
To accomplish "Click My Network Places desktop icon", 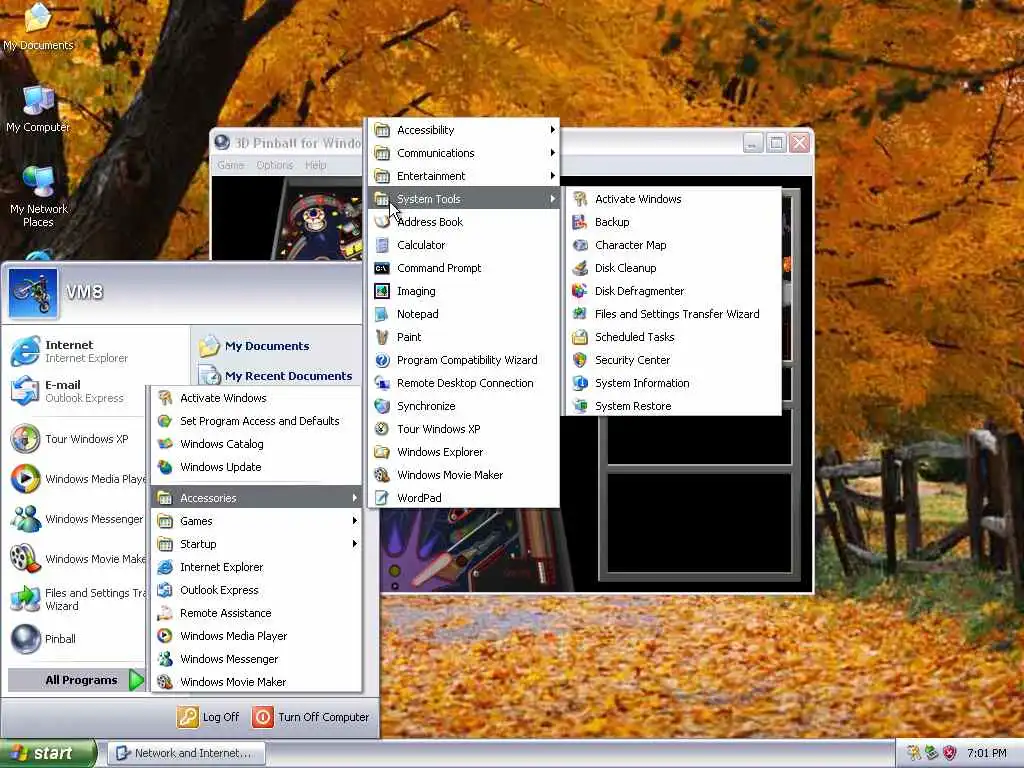I will pos(38,181).
